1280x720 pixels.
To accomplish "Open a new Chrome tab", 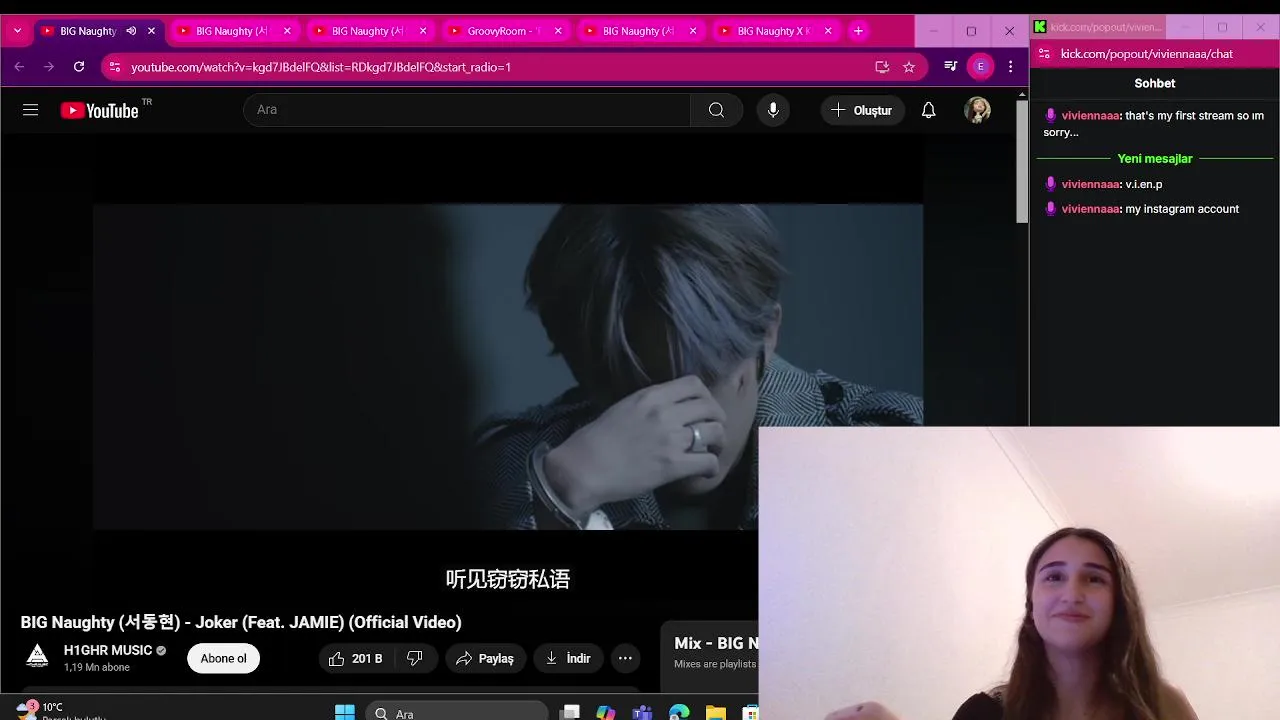I will click(858, 31).
